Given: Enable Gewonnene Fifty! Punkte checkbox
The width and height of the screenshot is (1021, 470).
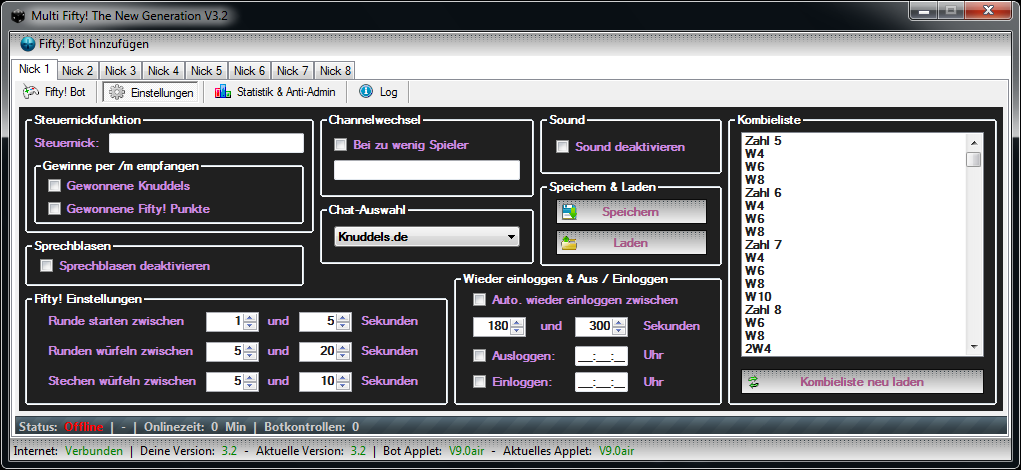Looking at the screenshot, I should [x=55, y=209].
